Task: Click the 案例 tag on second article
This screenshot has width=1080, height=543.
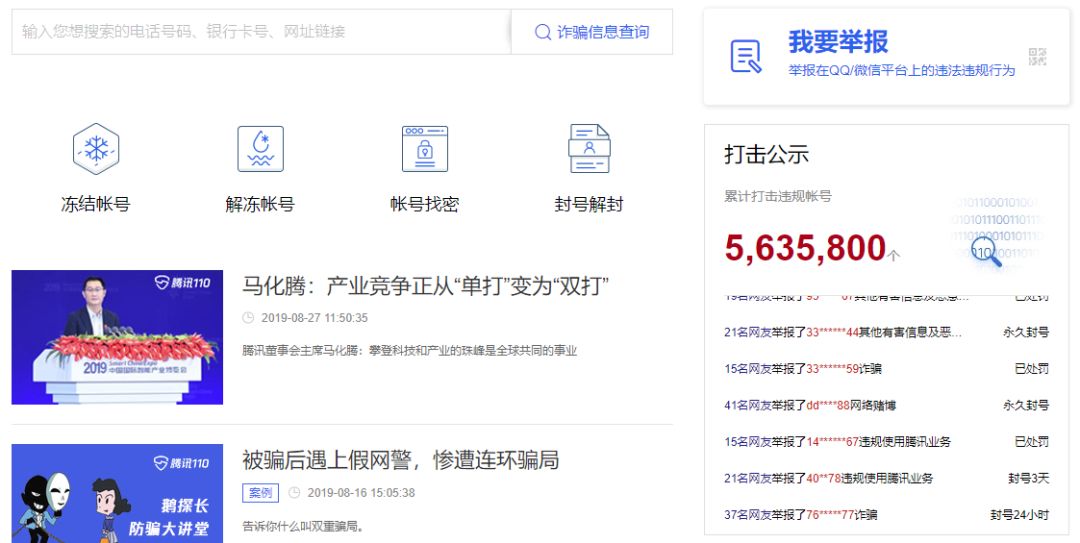Action: 260,493
